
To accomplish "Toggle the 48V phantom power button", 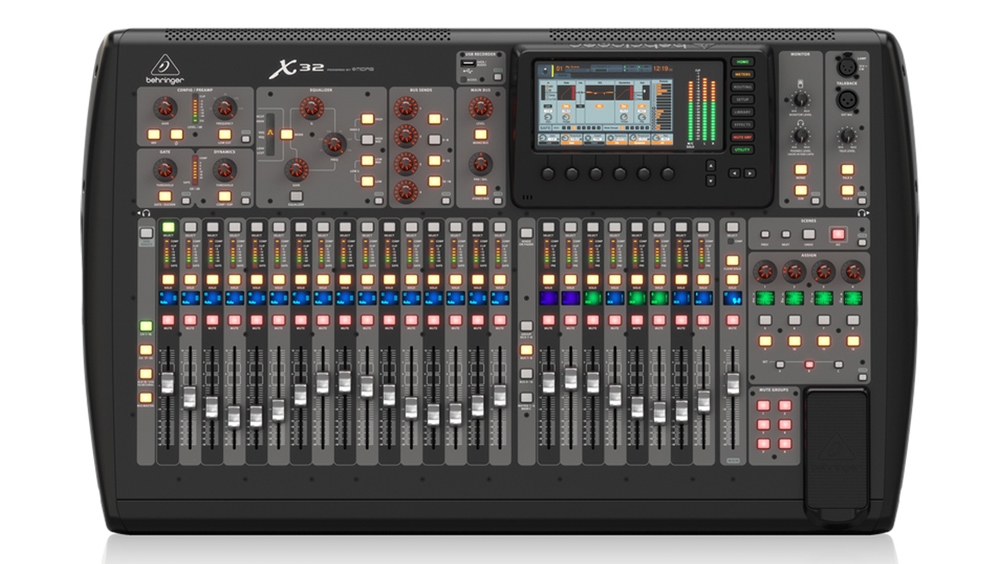I will 154,135.
